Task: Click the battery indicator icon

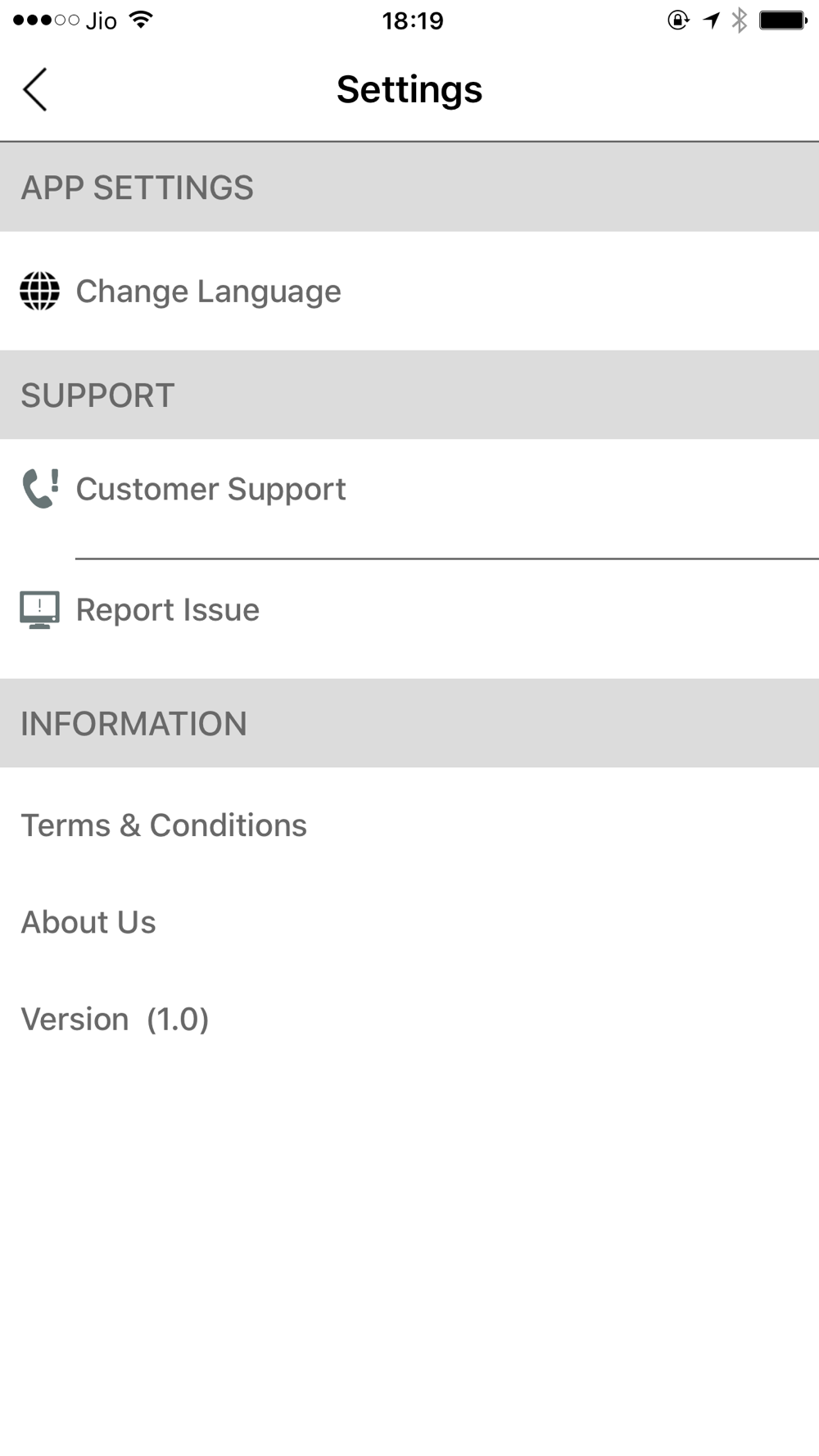Action: point(783,20)
